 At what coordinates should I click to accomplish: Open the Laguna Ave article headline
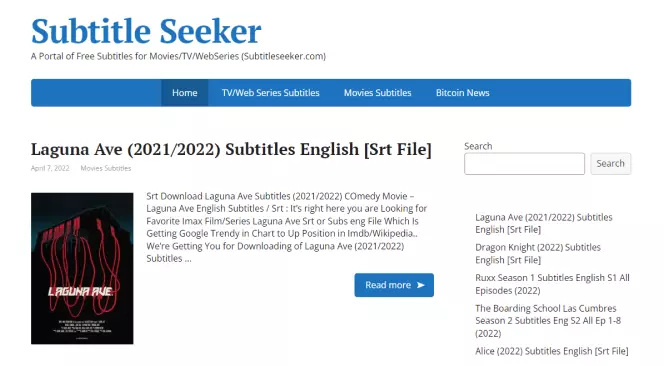tap(231, 150)
